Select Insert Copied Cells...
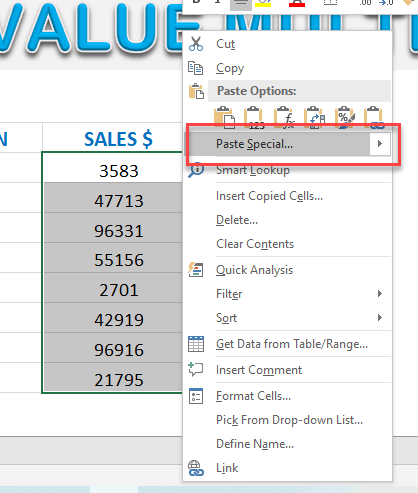The image size is (418, 493). pos(269,196)
